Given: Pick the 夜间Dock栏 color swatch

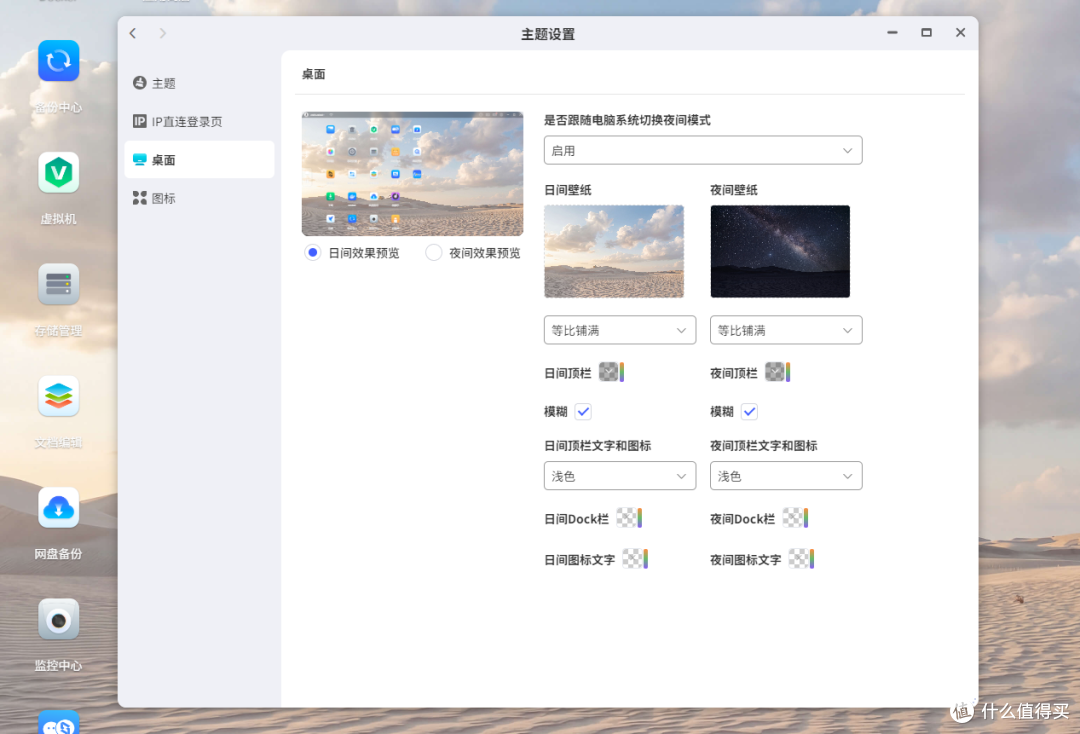Looking at the screenshot, I should [x=795, y=518].
